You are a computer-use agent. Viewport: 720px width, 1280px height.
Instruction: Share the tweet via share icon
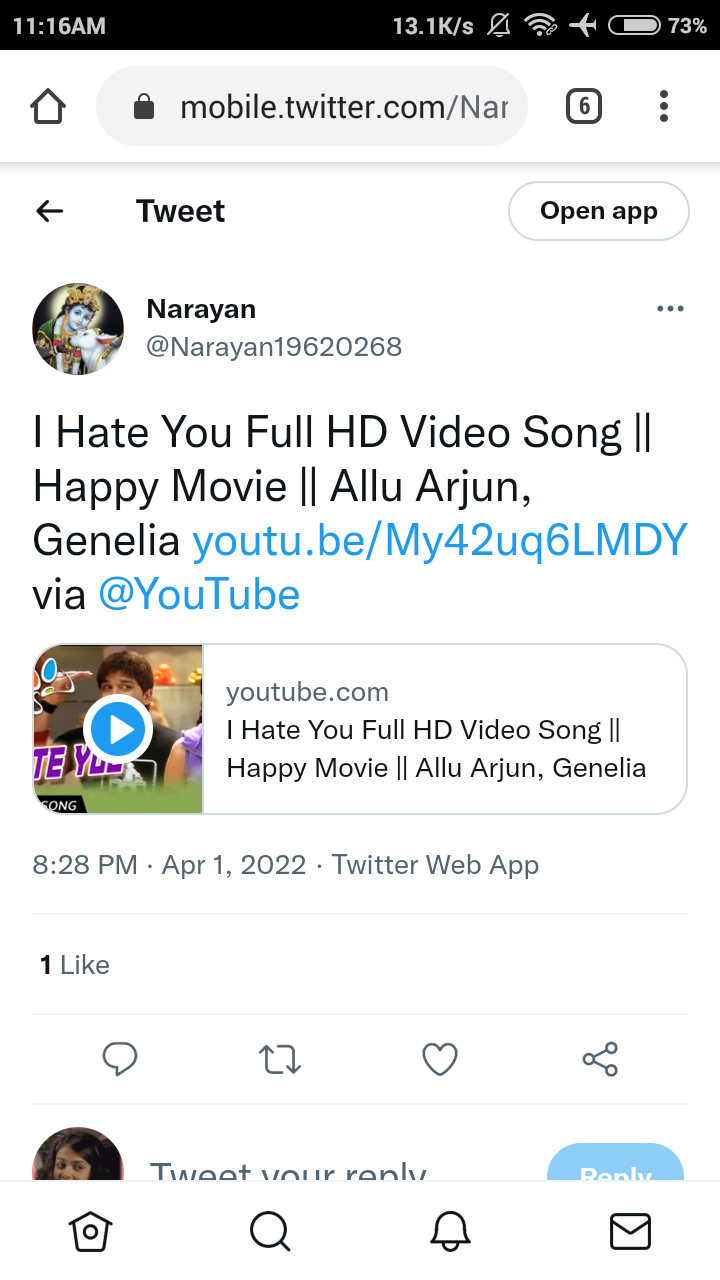pos(600,1059)
